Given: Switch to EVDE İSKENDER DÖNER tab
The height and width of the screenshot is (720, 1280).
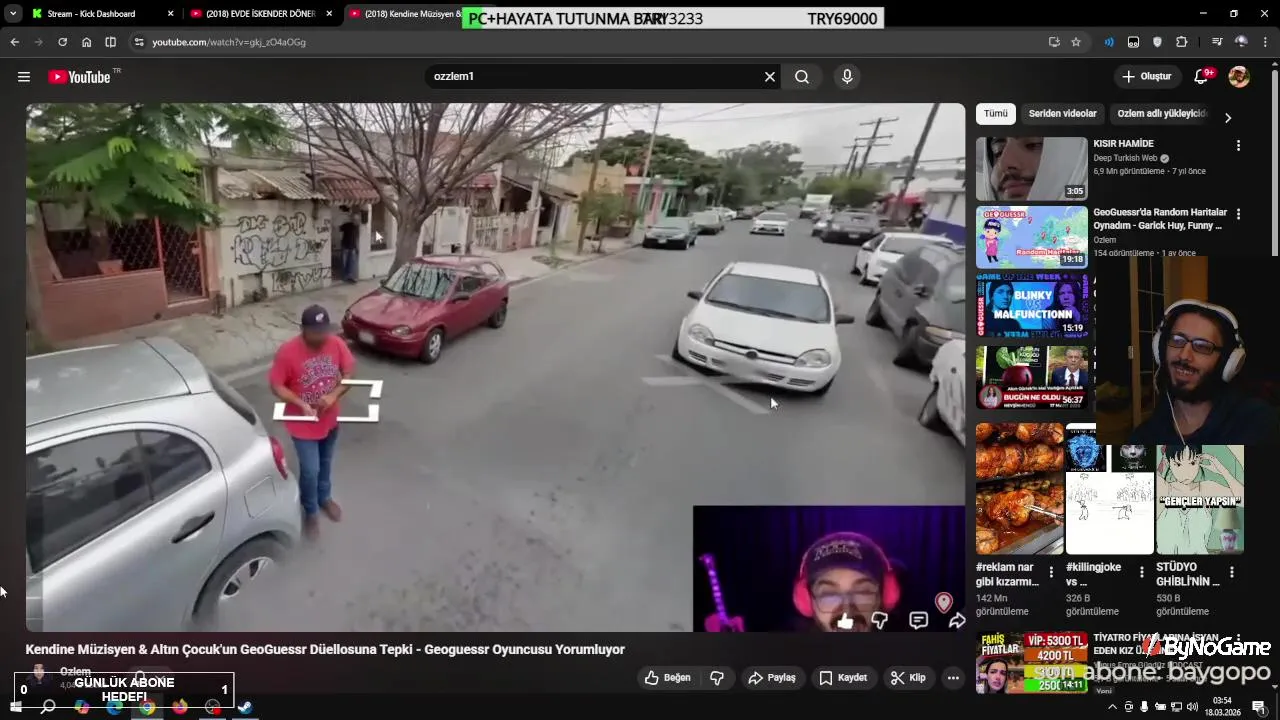Looking at the screenshot, I should tap(260, 14).
